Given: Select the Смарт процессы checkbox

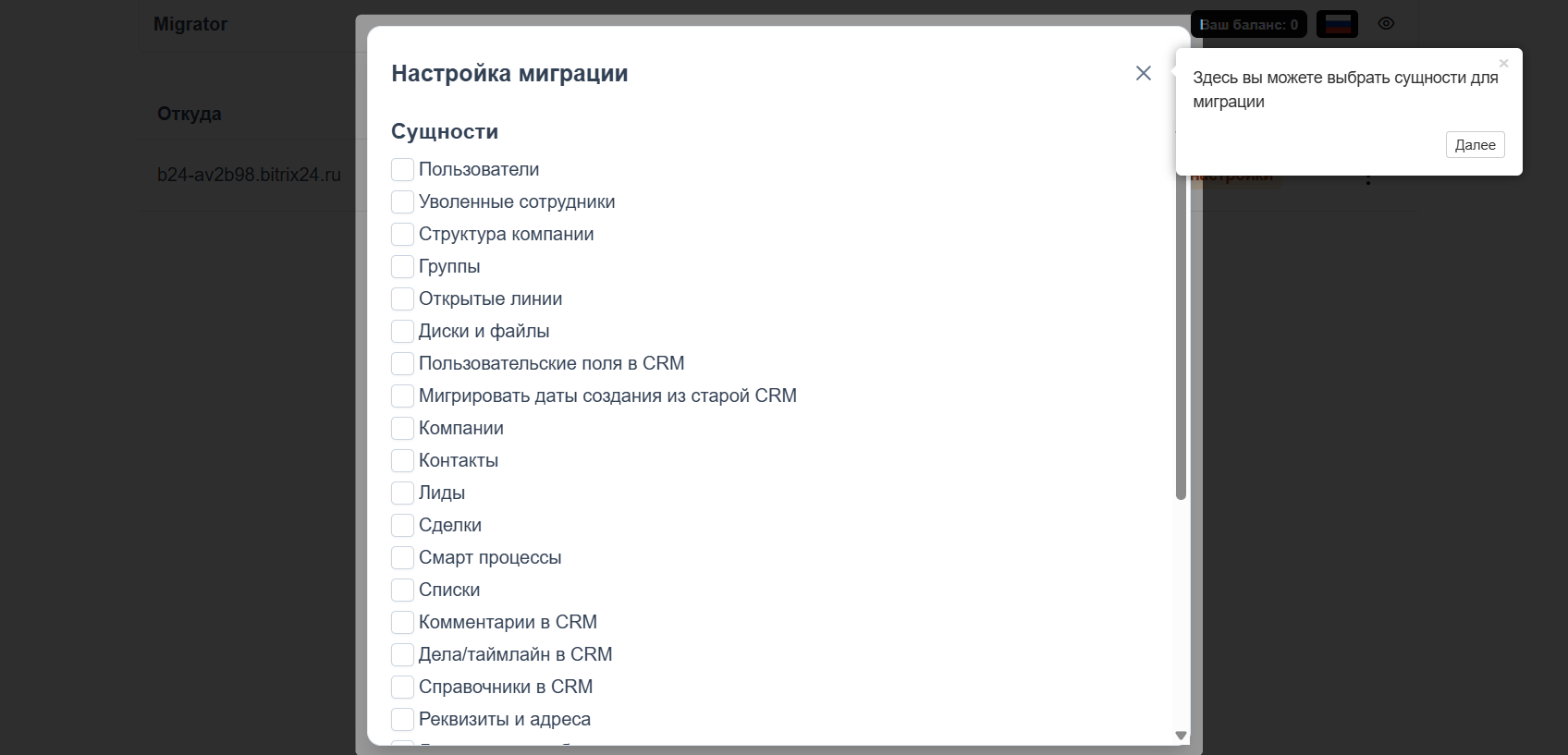Looking at the screenshot, I should point(402,557).
